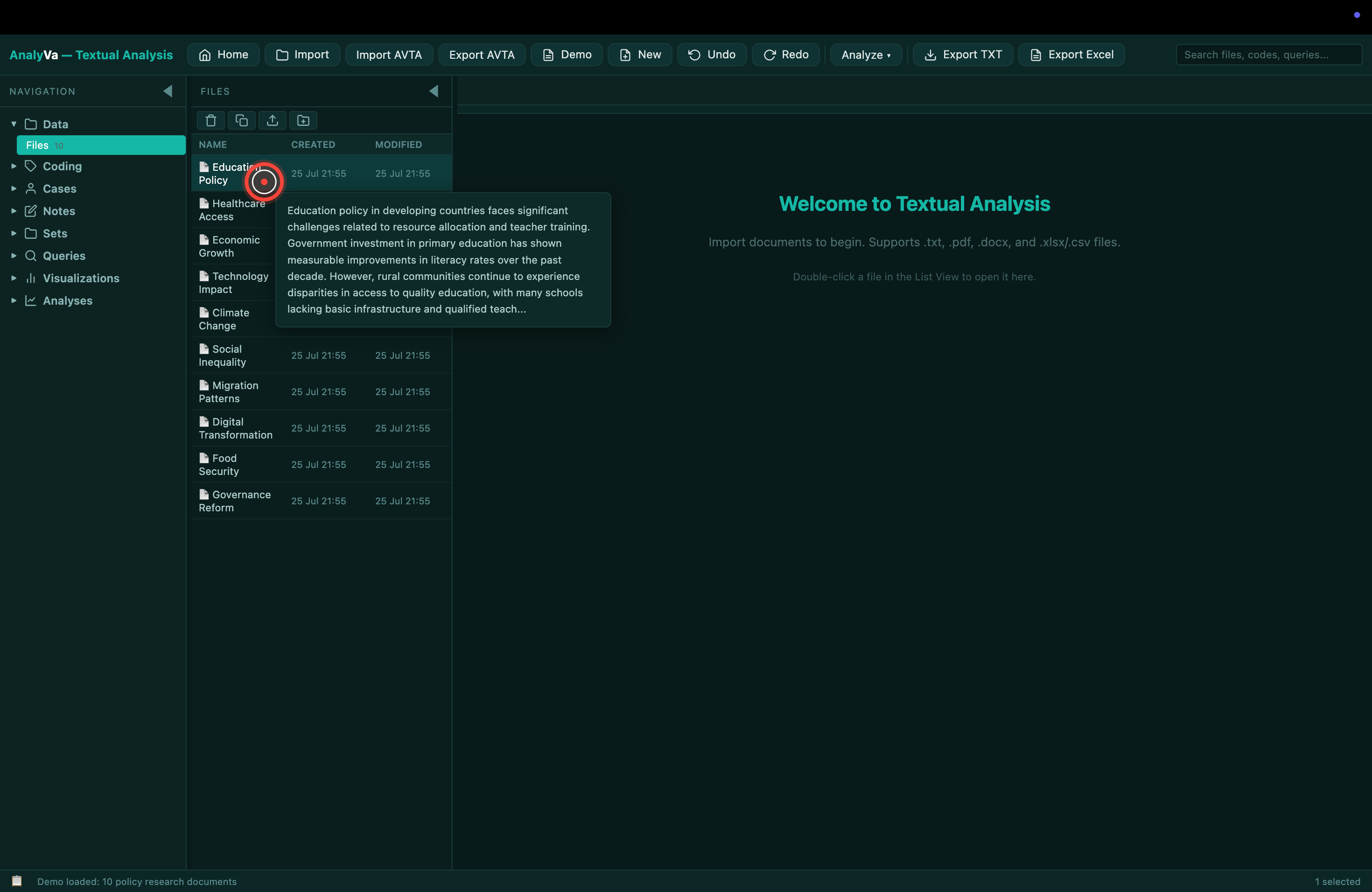1372x892 pixels.
Task: Click the Queries magnifier icon
Action: pyautogui.click(x=30, y=256)
